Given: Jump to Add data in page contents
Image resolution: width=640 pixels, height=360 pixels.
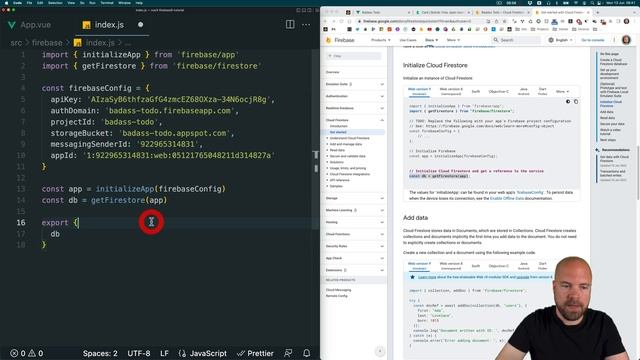Looking at the screenshot, I should (x=607, y=112).
